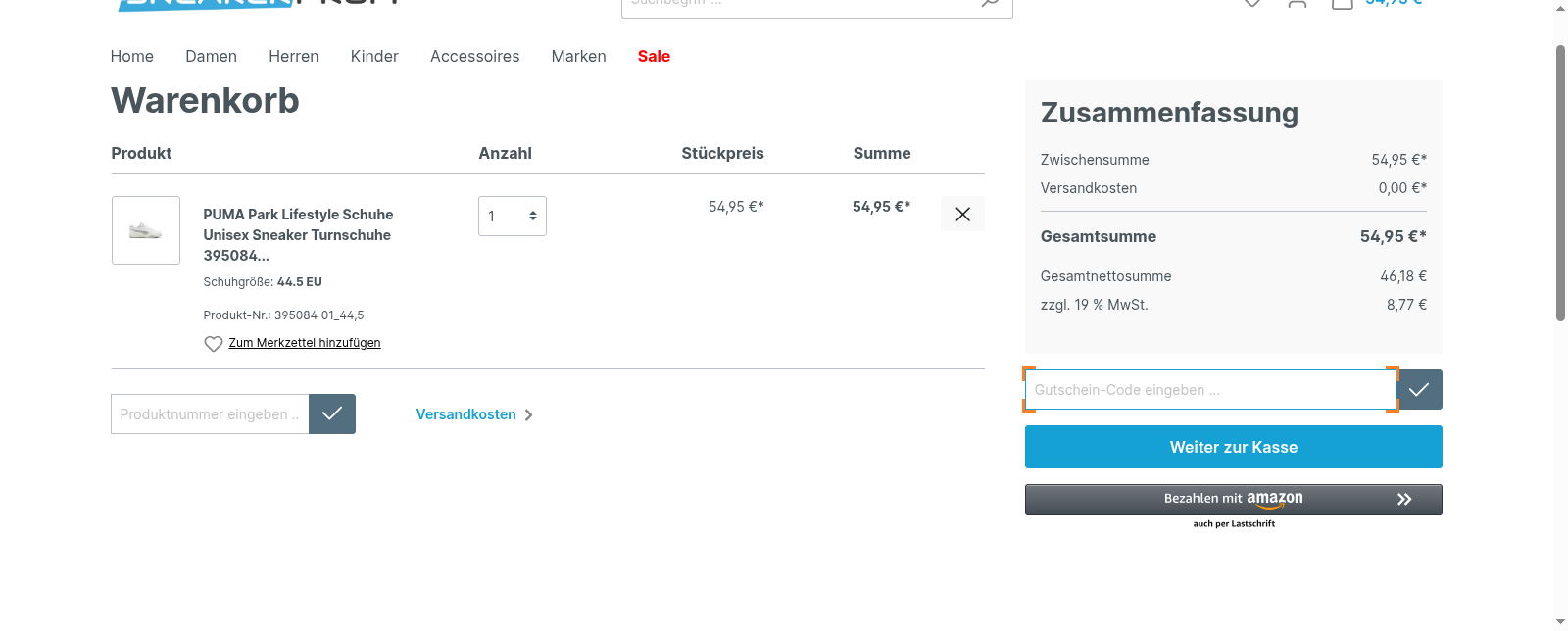Submit the product number via checkmark icon
The height and width of the screenshot is (631, 1568).
pyautogui.click(x=331, y=413)
